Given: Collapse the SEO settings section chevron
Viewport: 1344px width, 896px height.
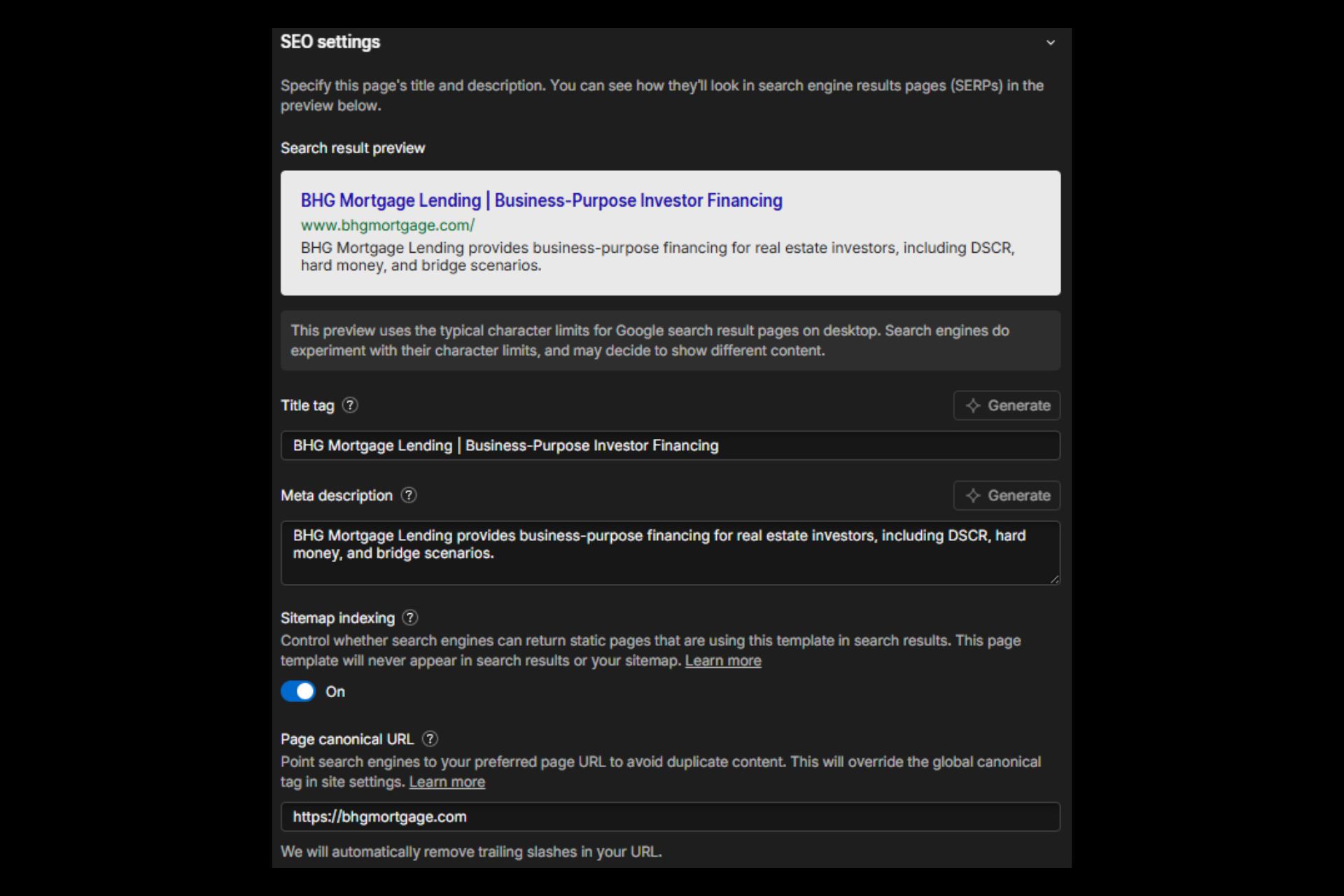Looking at the screenshot, I should click(x=1050, y=43).
